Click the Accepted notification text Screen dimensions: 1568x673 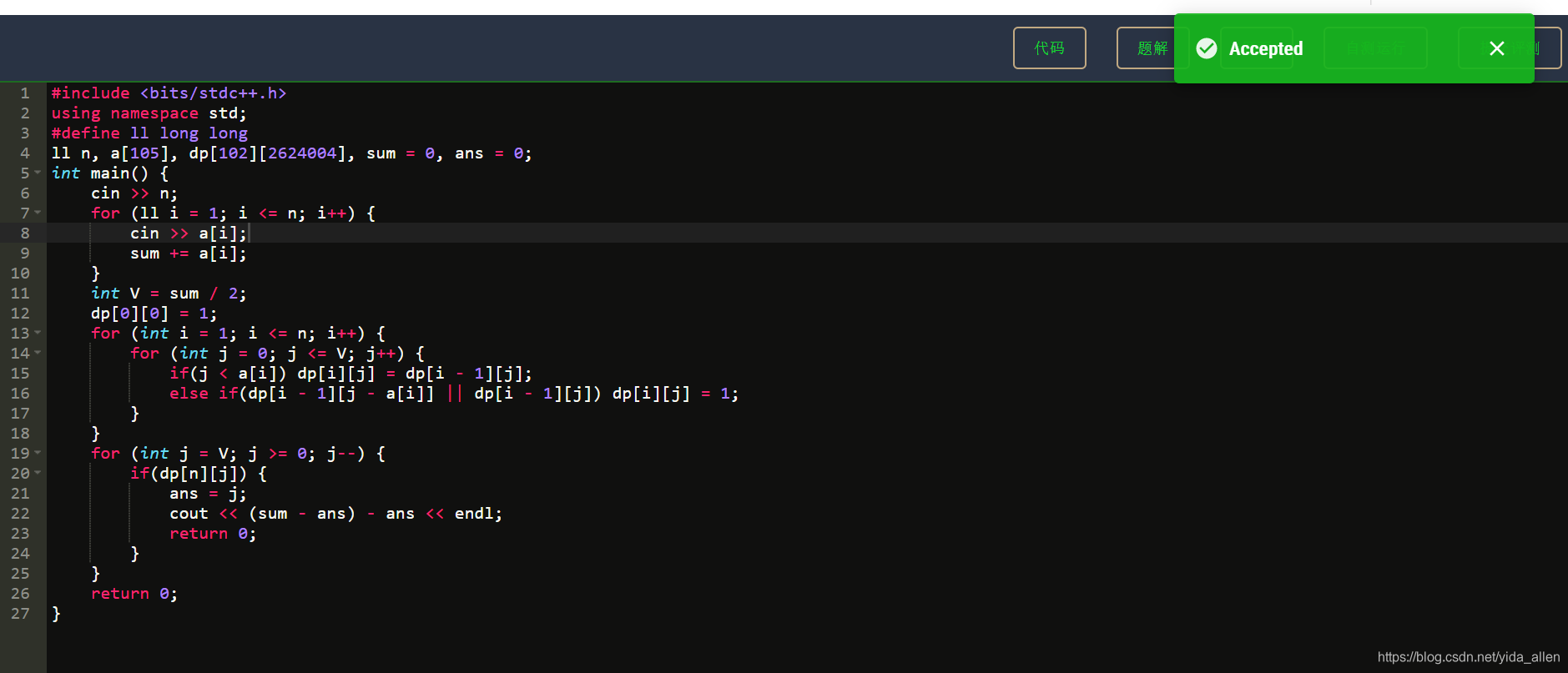point(1265,48)
